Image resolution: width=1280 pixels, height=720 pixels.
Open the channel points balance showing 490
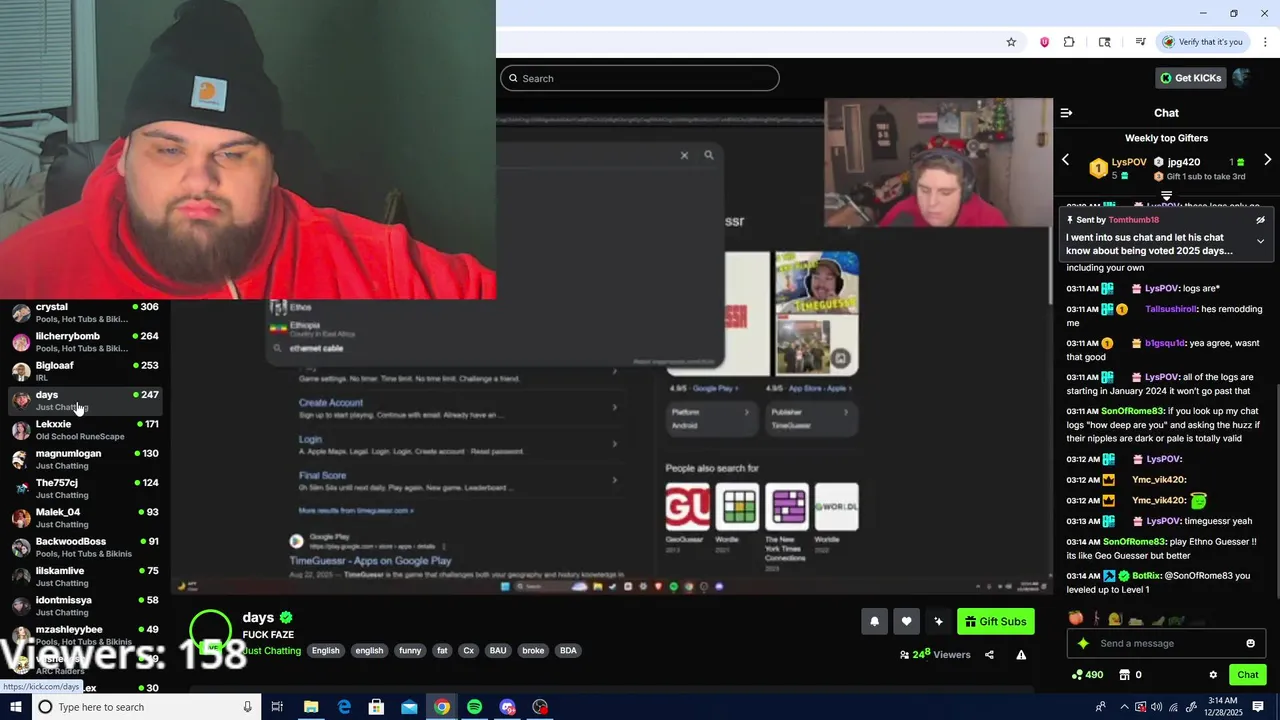pyautogui.click(x=1087, y=675)
